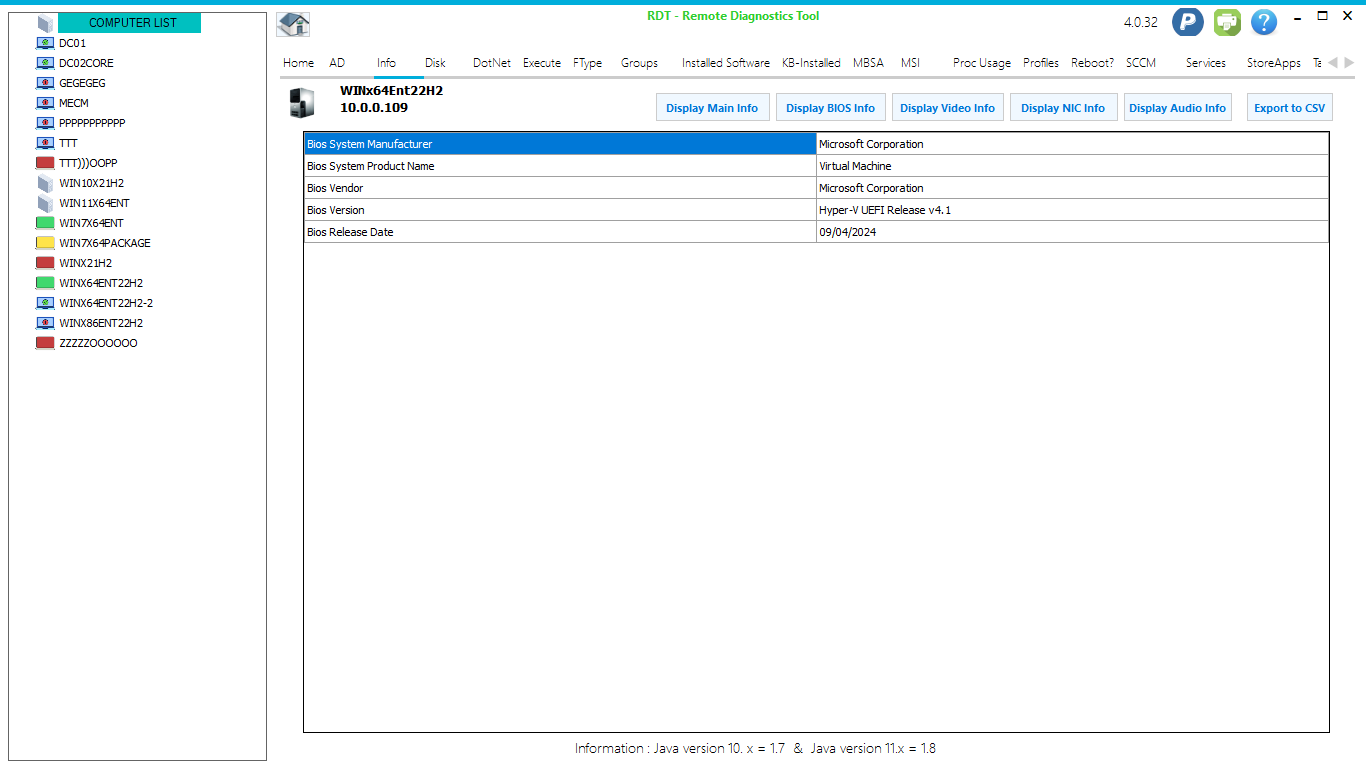Click the red icon beside TTT)))OOPP
This screenshot has width=1366, height=768.
tap(45, 163)
